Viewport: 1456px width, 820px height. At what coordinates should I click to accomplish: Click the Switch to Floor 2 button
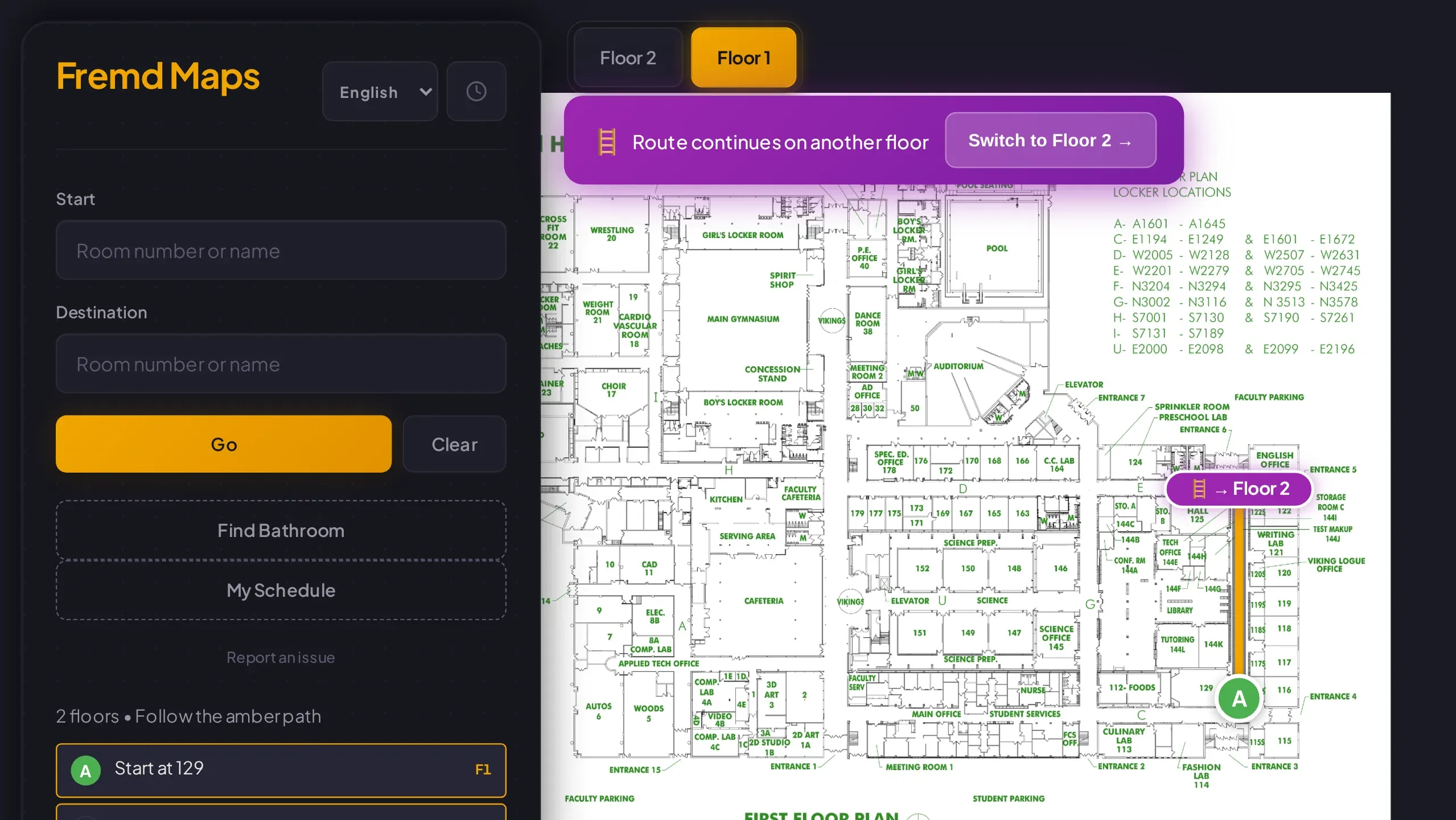click(x=1050, y=140)
